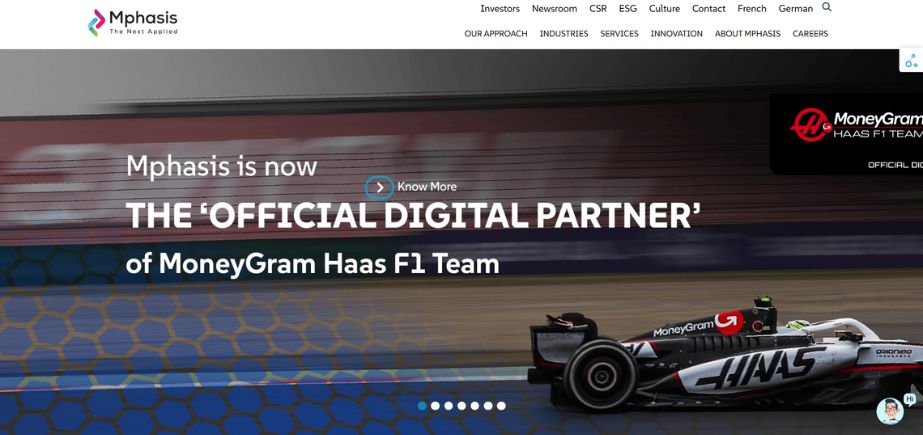Image resolution: width=923 pixels, height=435 pixels.
Task: Click the circled arrow beside Know More
Action: [380, 187]
